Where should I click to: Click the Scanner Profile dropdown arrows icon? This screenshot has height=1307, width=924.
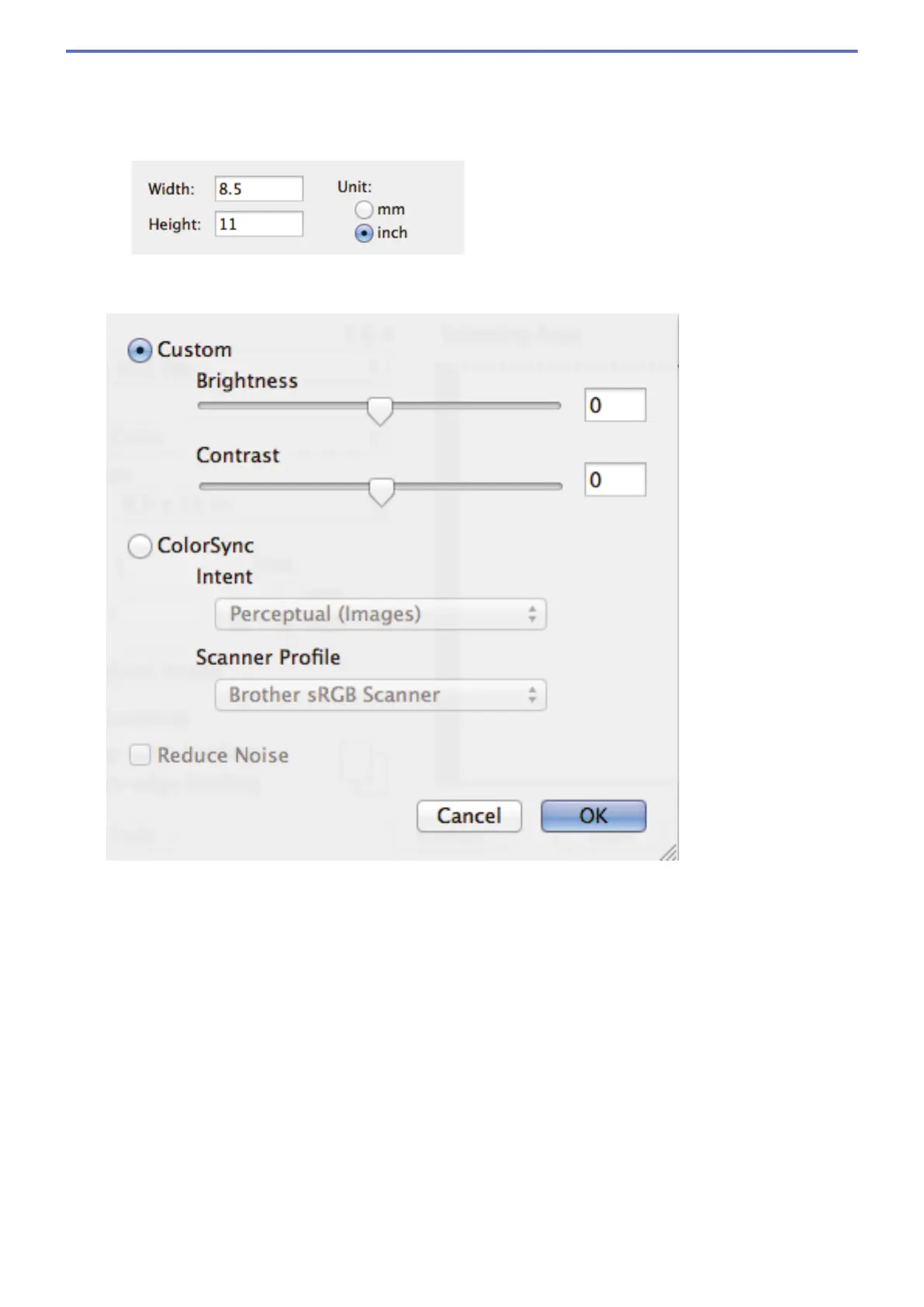532,695
